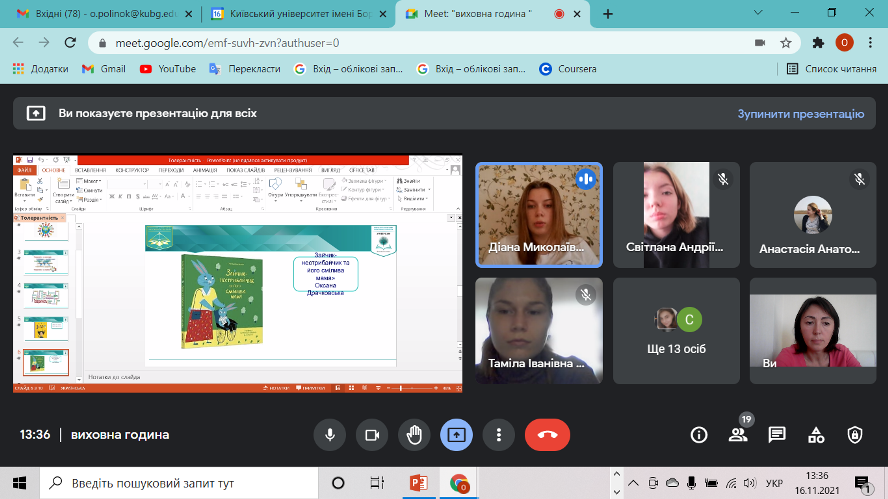Click your own video tile labeled Ви

click(x=813, y=331)
